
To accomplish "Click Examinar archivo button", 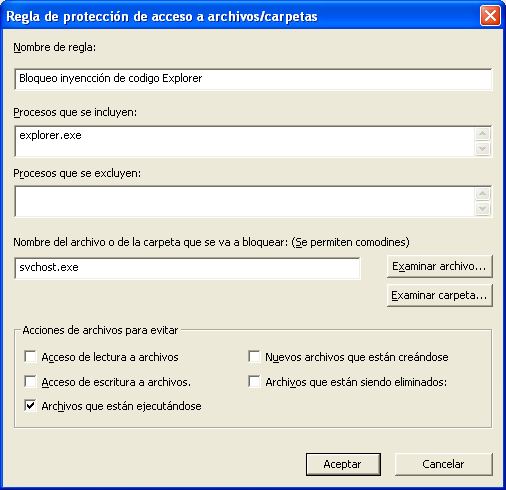I will click(x=439, y=266).
